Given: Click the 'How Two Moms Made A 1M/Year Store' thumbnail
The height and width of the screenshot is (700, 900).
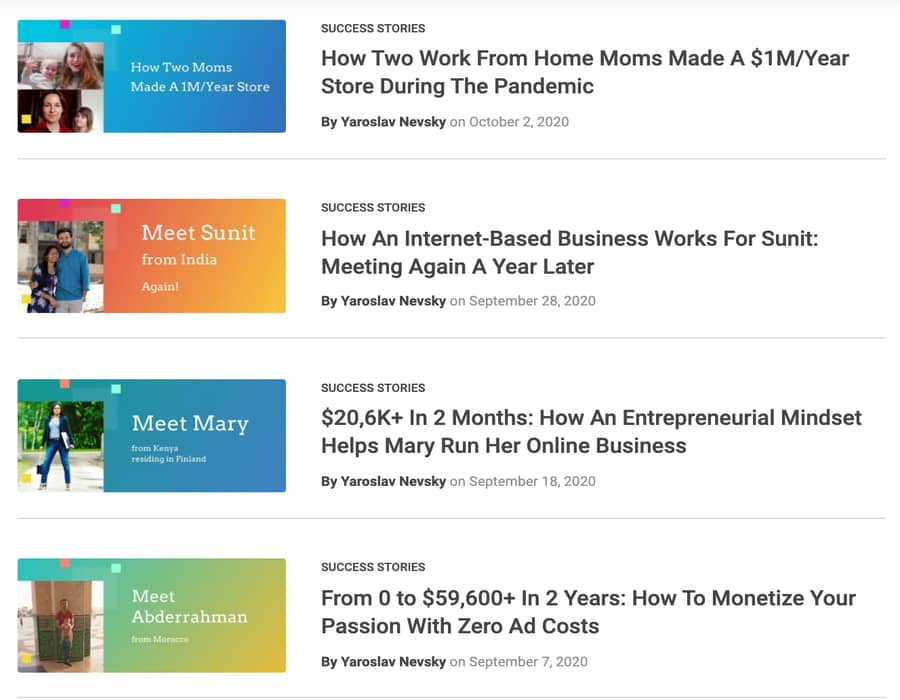Looking at the screenshot, I should click(152, 76).
